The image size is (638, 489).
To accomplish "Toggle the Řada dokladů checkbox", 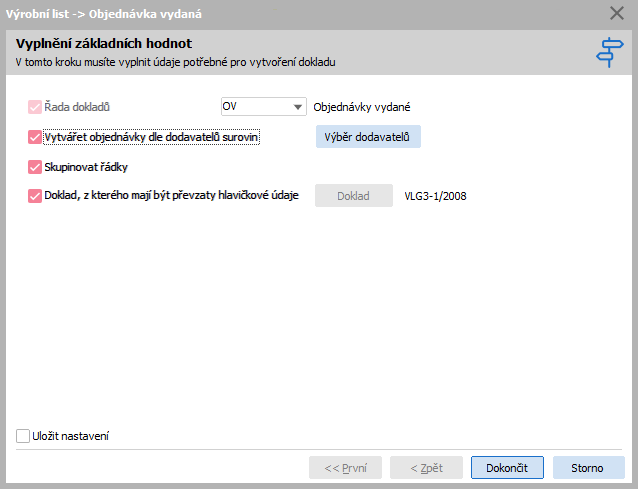I will click(35, 107).
